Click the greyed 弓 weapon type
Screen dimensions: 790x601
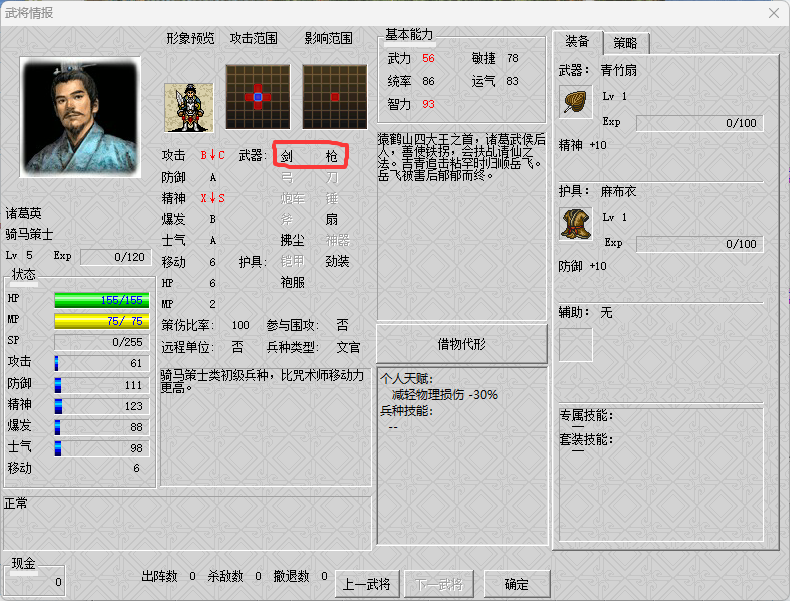287,177
